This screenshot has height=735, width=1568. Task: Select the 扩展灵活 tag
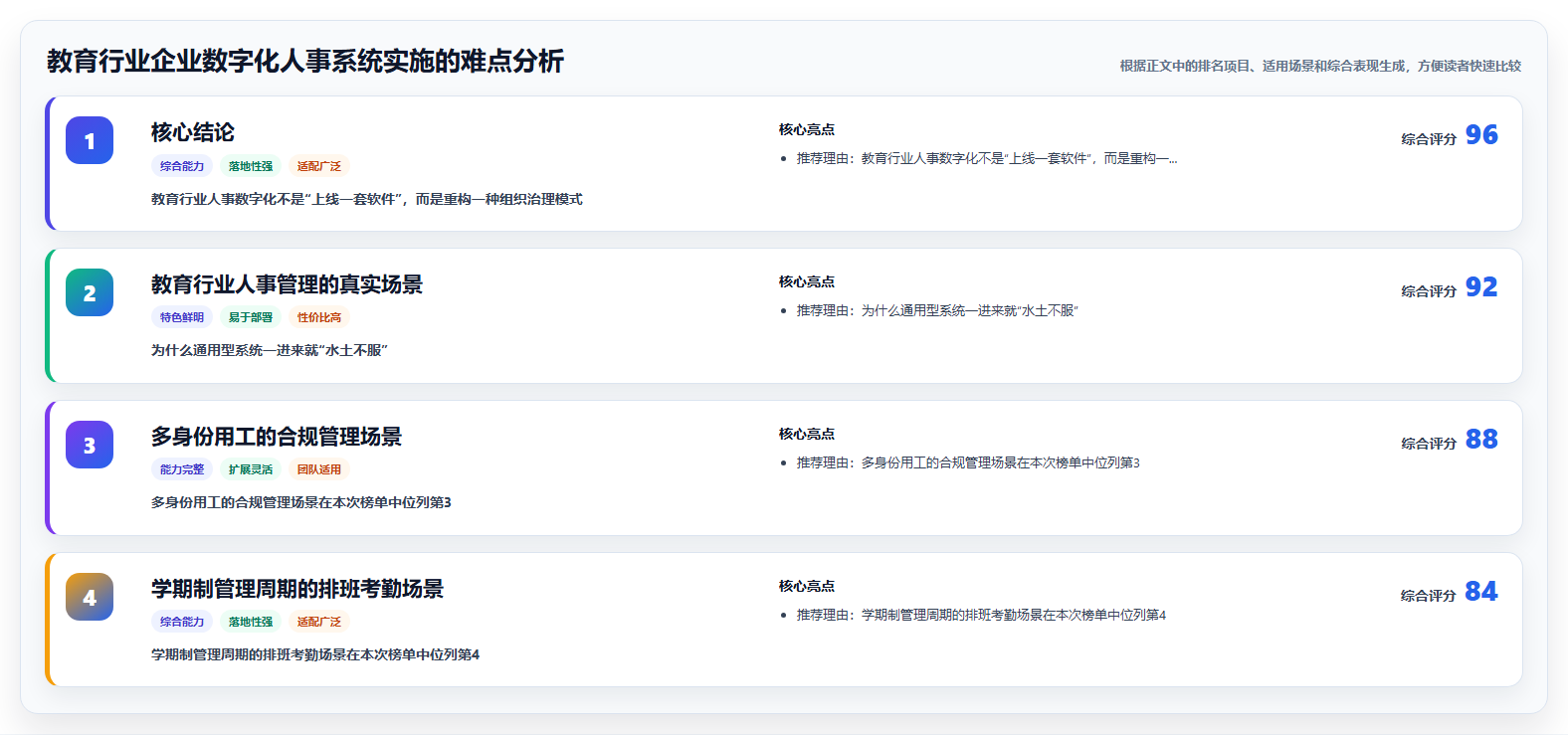tap(251, 469)
